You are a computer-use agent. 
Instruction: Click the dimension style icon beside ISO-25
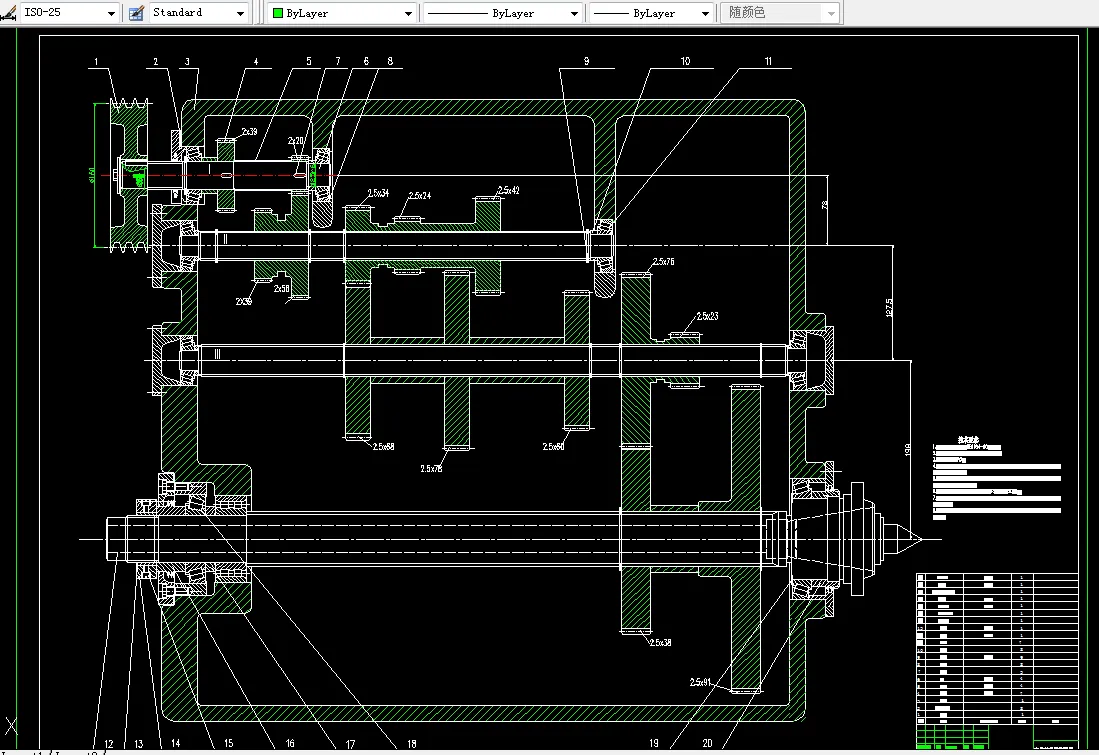[8, 13]
